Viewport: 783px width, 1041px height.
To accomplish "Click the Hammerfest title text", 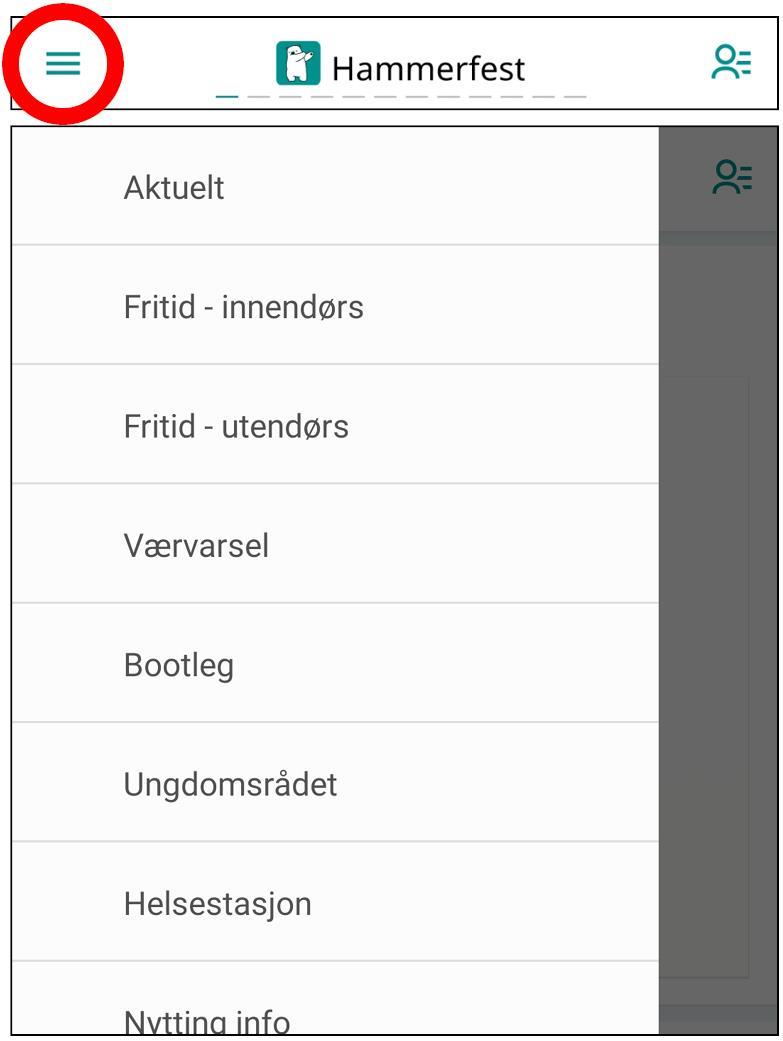I will [x=428, y=68].
